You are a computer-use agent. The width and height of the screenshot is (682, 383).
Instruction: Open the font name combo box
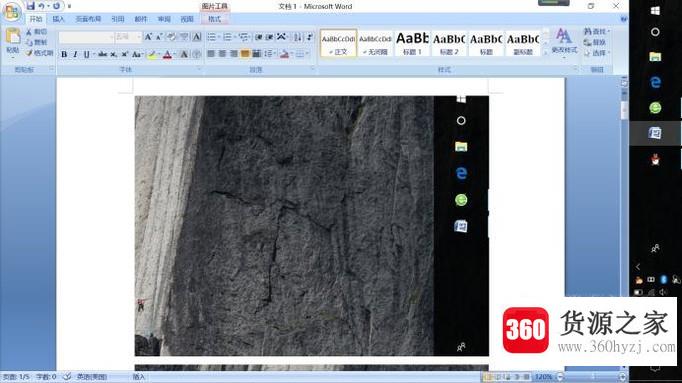point(87,37)
